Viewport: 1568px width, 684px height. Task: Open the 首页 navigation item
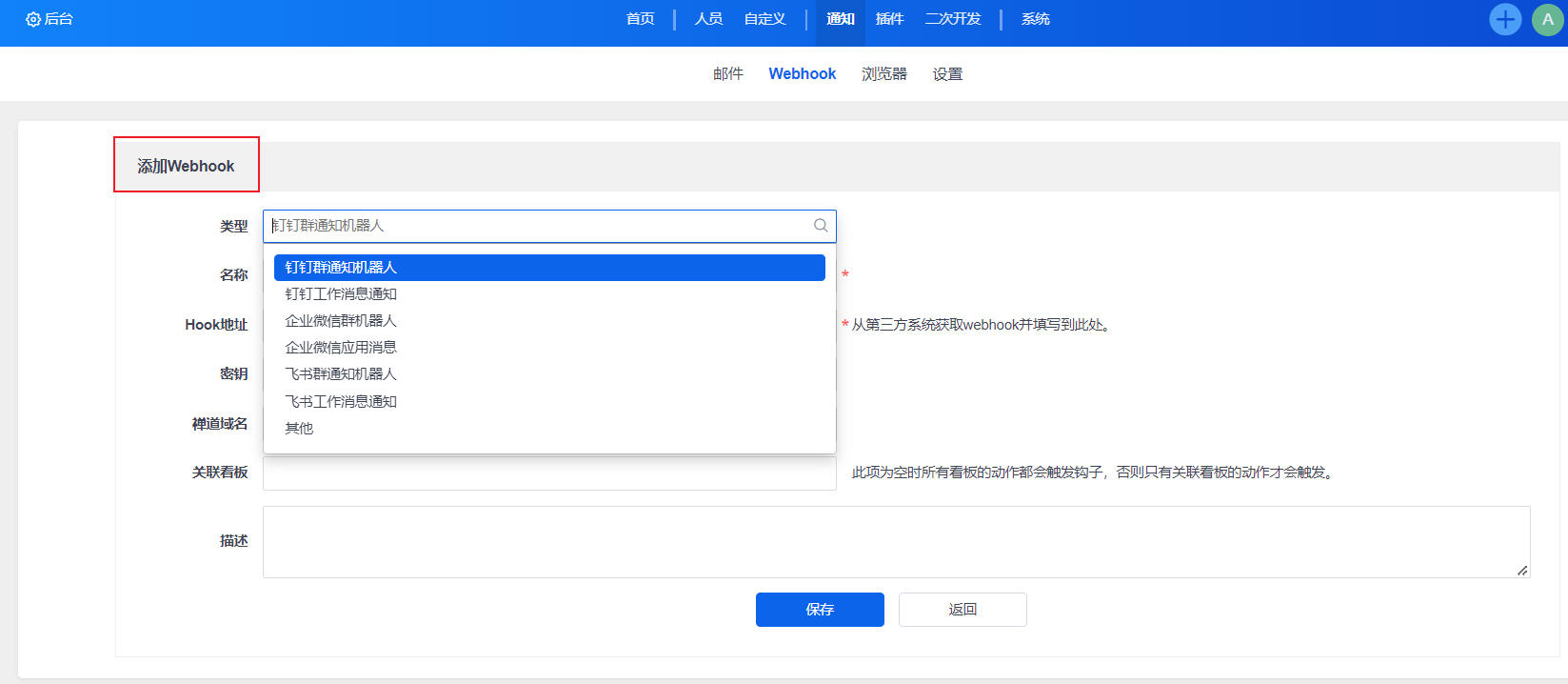click(640, 19)
